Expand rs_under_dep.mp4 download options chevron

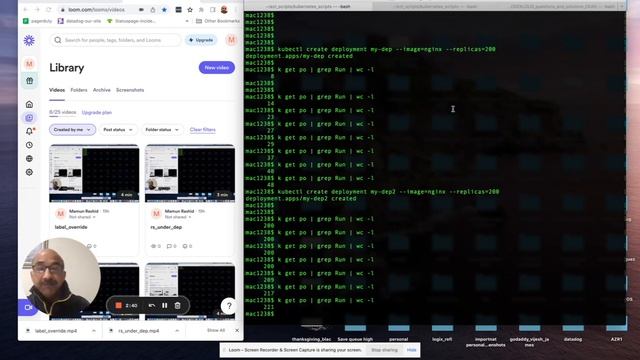[177, 331]
